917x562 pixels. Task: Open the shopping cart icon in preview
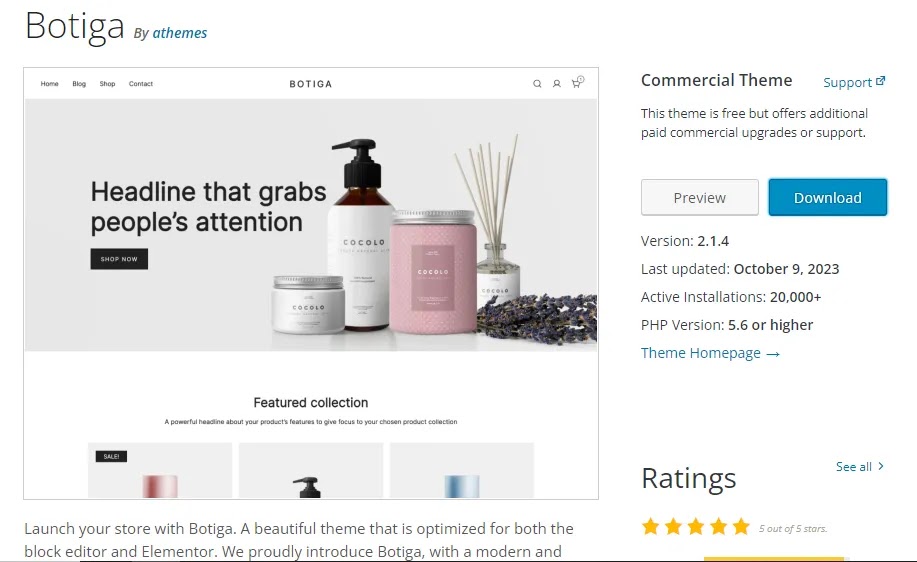coord(577,82)
